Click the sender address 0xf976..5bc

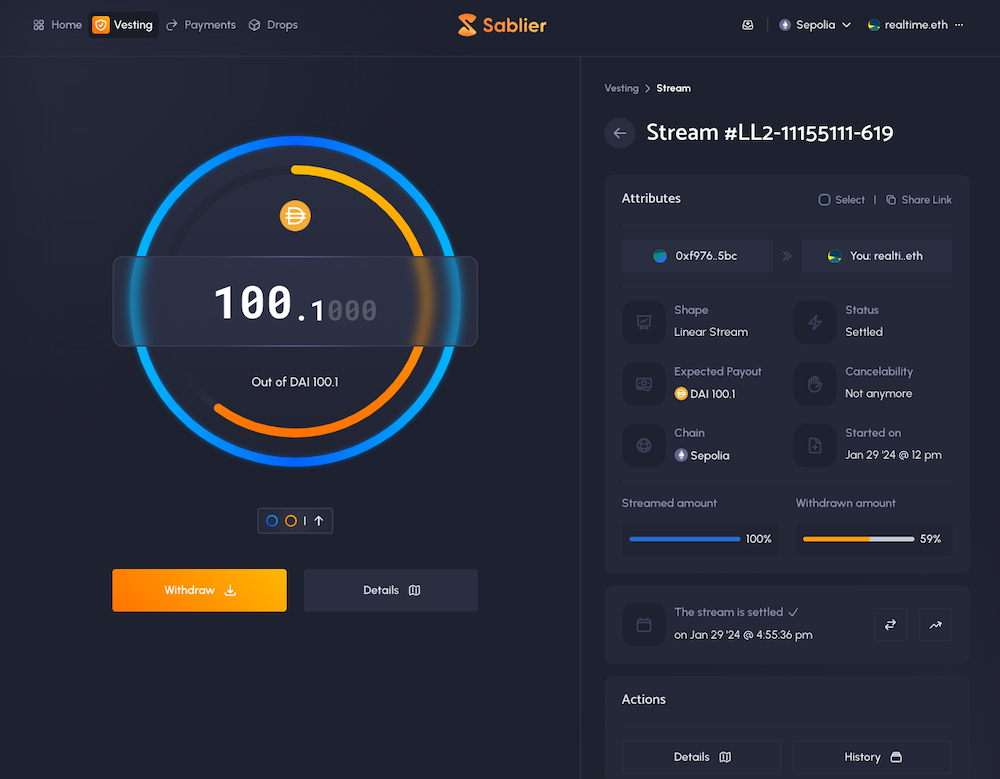coord(697,256)
